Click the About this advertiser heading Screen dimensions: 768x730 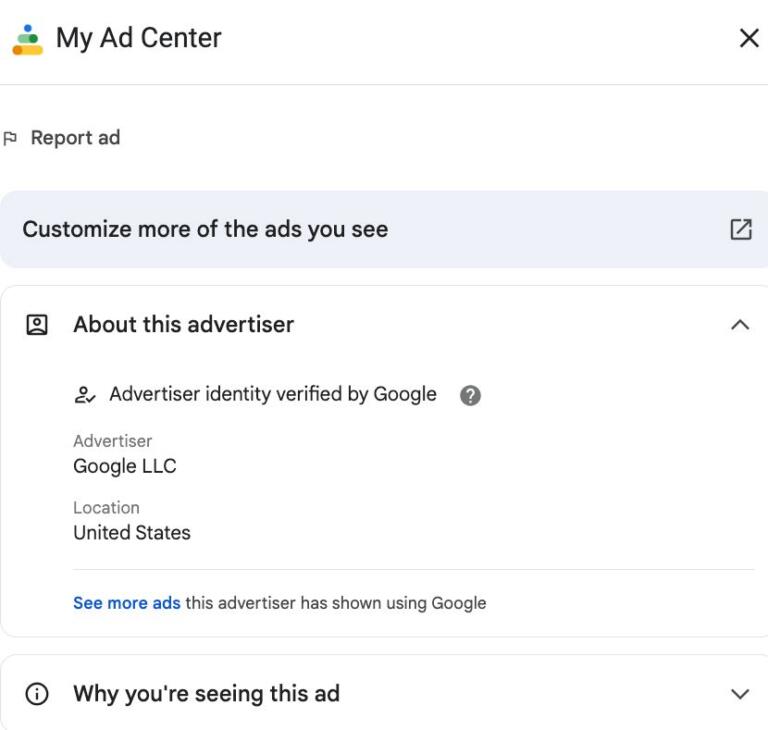coord(184,324)
